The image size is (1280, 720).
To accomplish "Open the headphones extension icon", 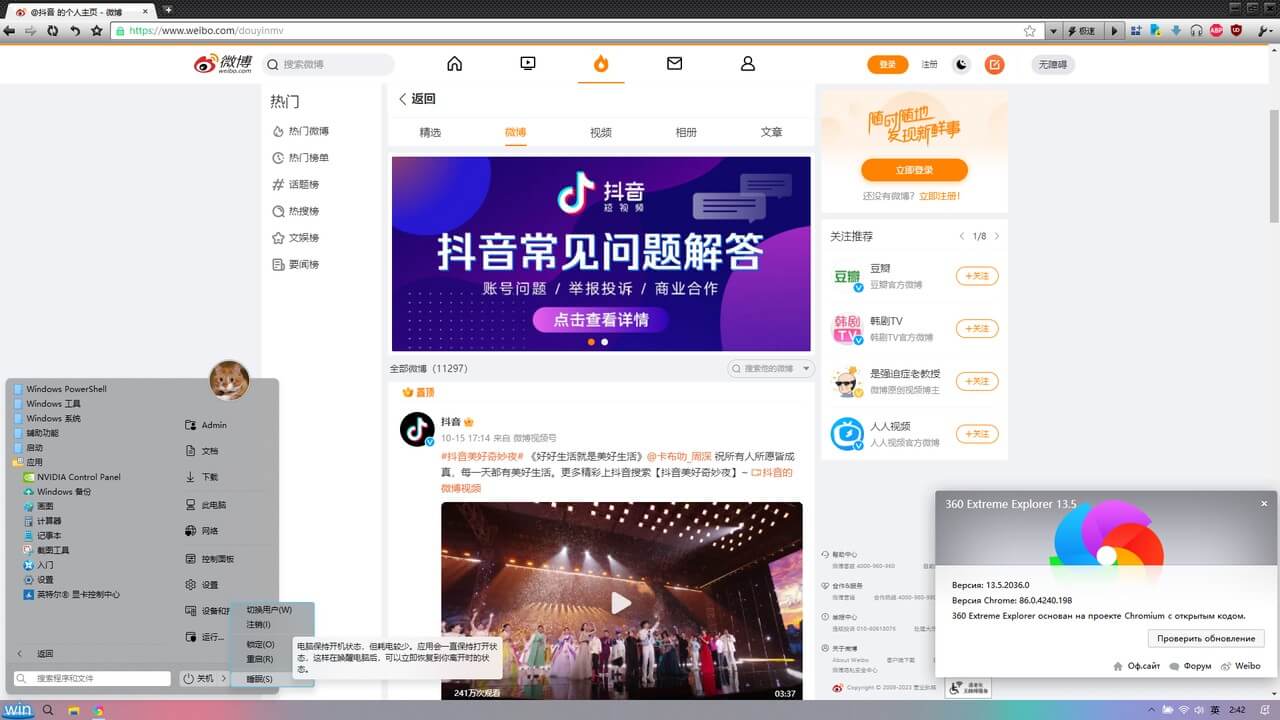I will click(x=1196, y=31).
